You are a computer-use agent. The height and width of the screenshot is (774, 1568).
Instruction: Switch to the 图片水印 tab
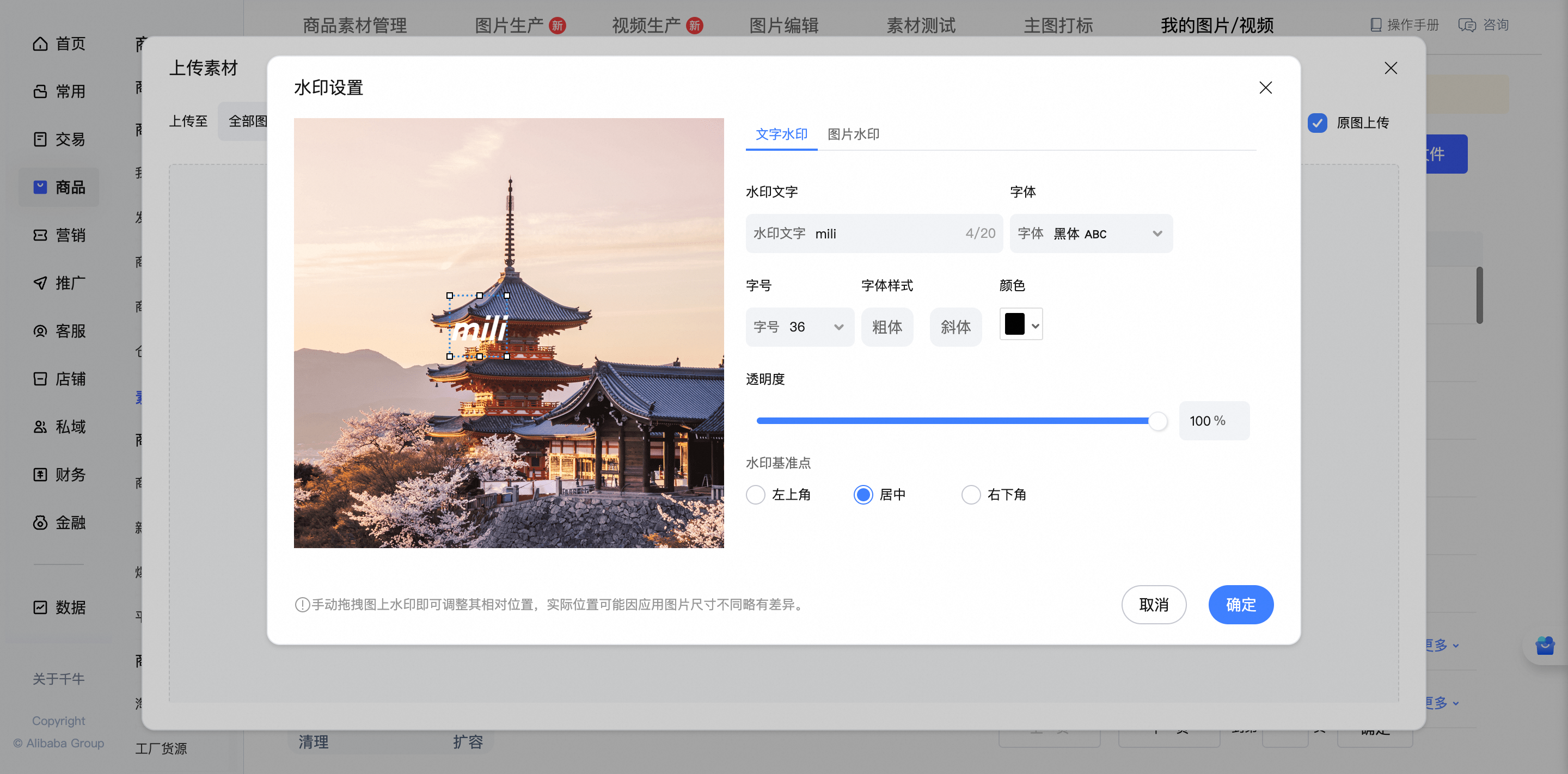click(x=853, y=134)
